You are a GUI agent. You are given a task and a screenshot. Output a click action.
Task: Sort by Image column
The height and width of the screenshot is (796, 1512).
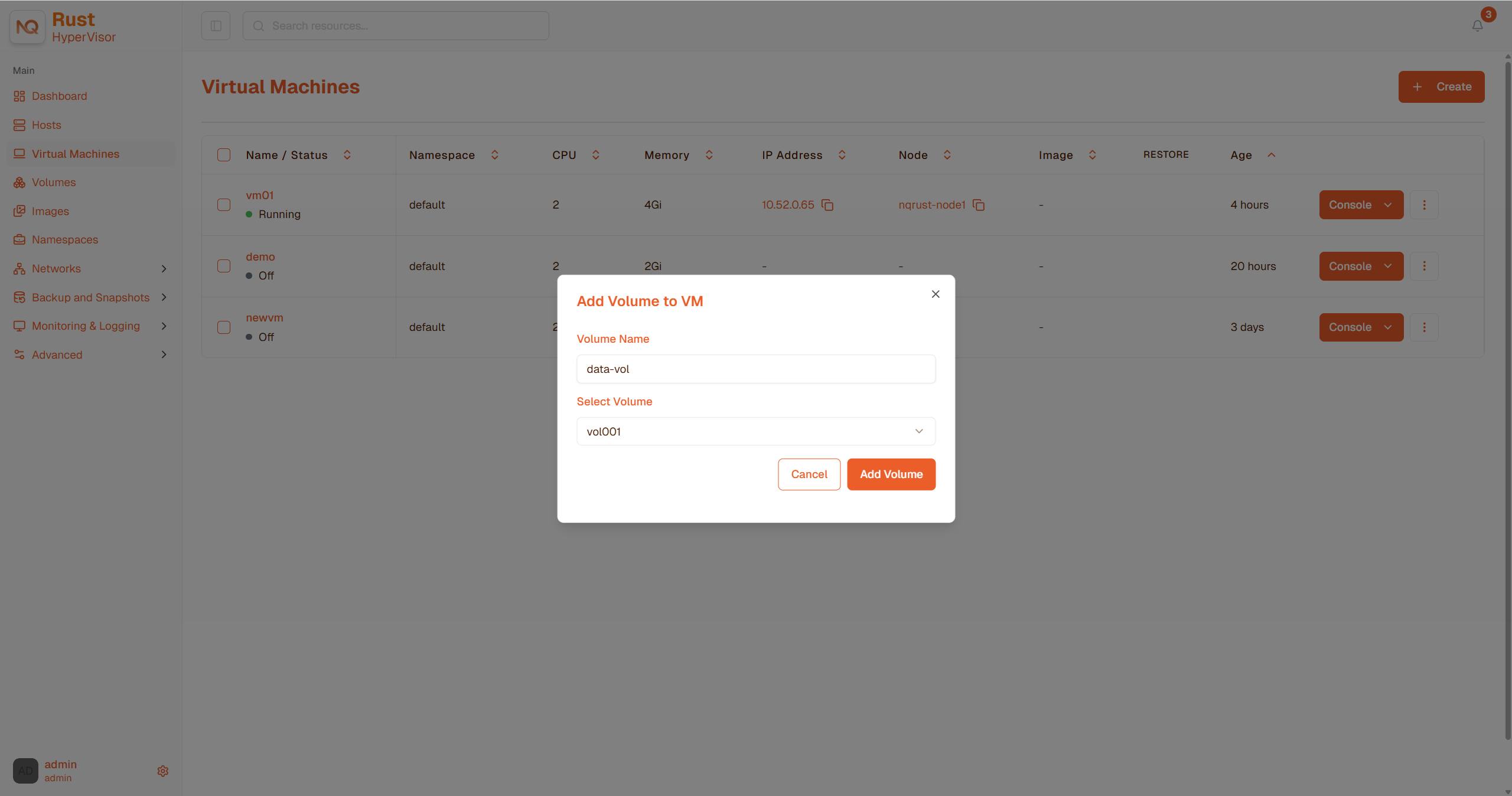tap(1093, 155)
